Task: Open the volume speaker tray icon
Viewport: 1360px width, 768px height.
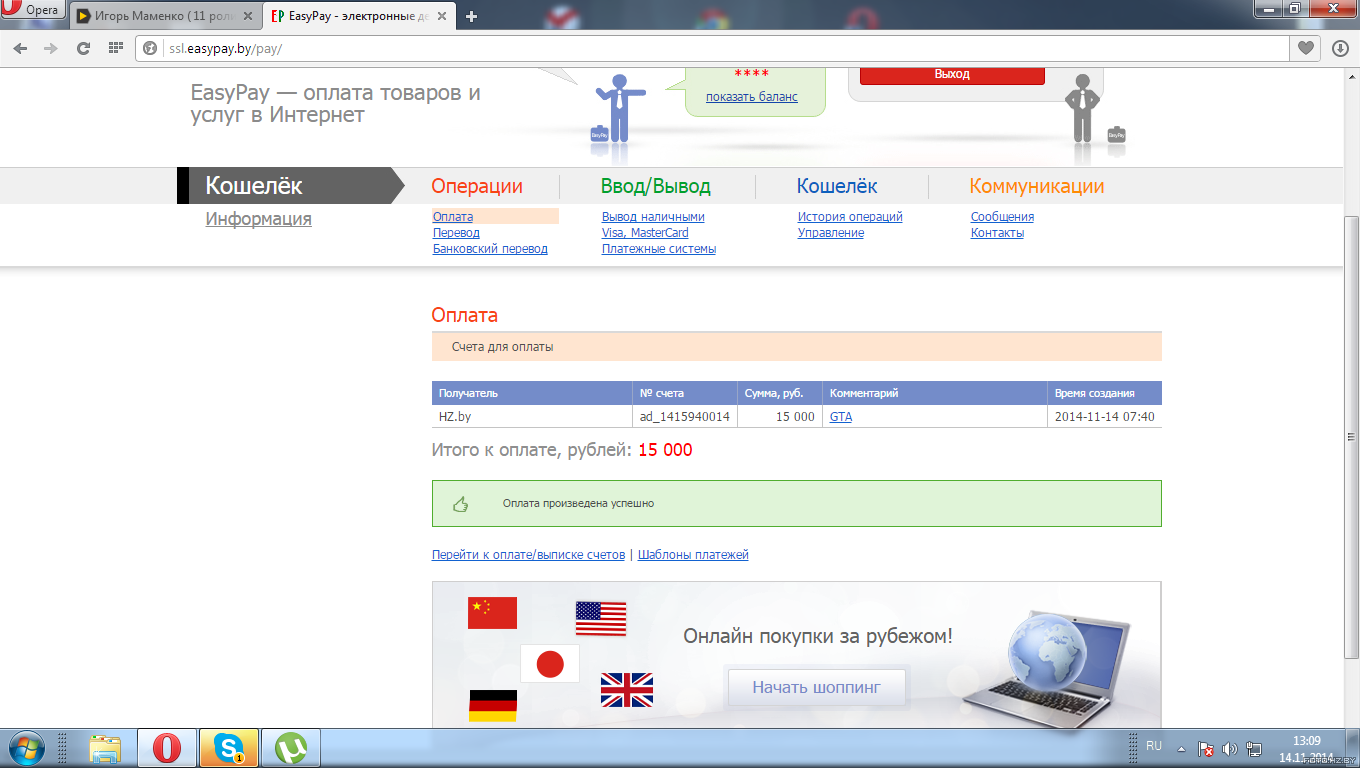Action: [x=1229, y=748]
